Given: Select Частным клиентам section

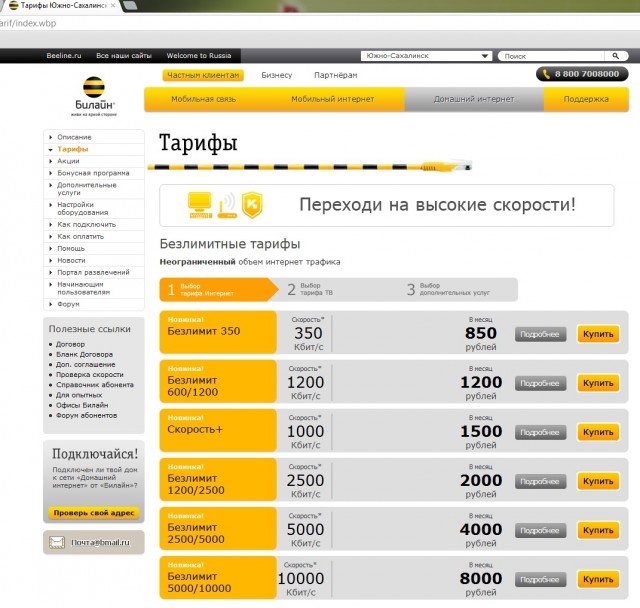Looking at the screenshot, I should click(203, 75).
